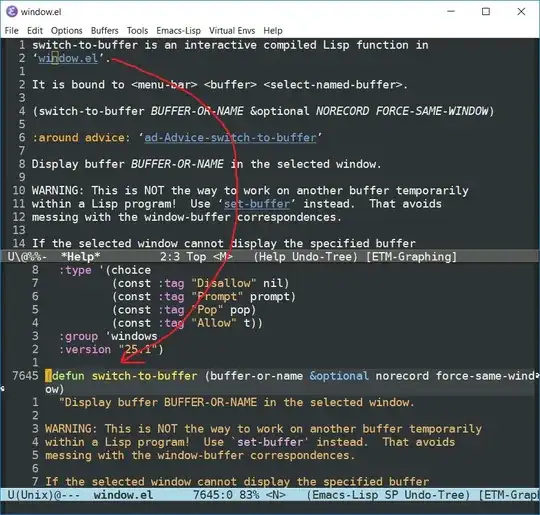540x515 pixels.
Task: Minimize the Emacs window
Action: pyautogui.click(x=451, y=12)
